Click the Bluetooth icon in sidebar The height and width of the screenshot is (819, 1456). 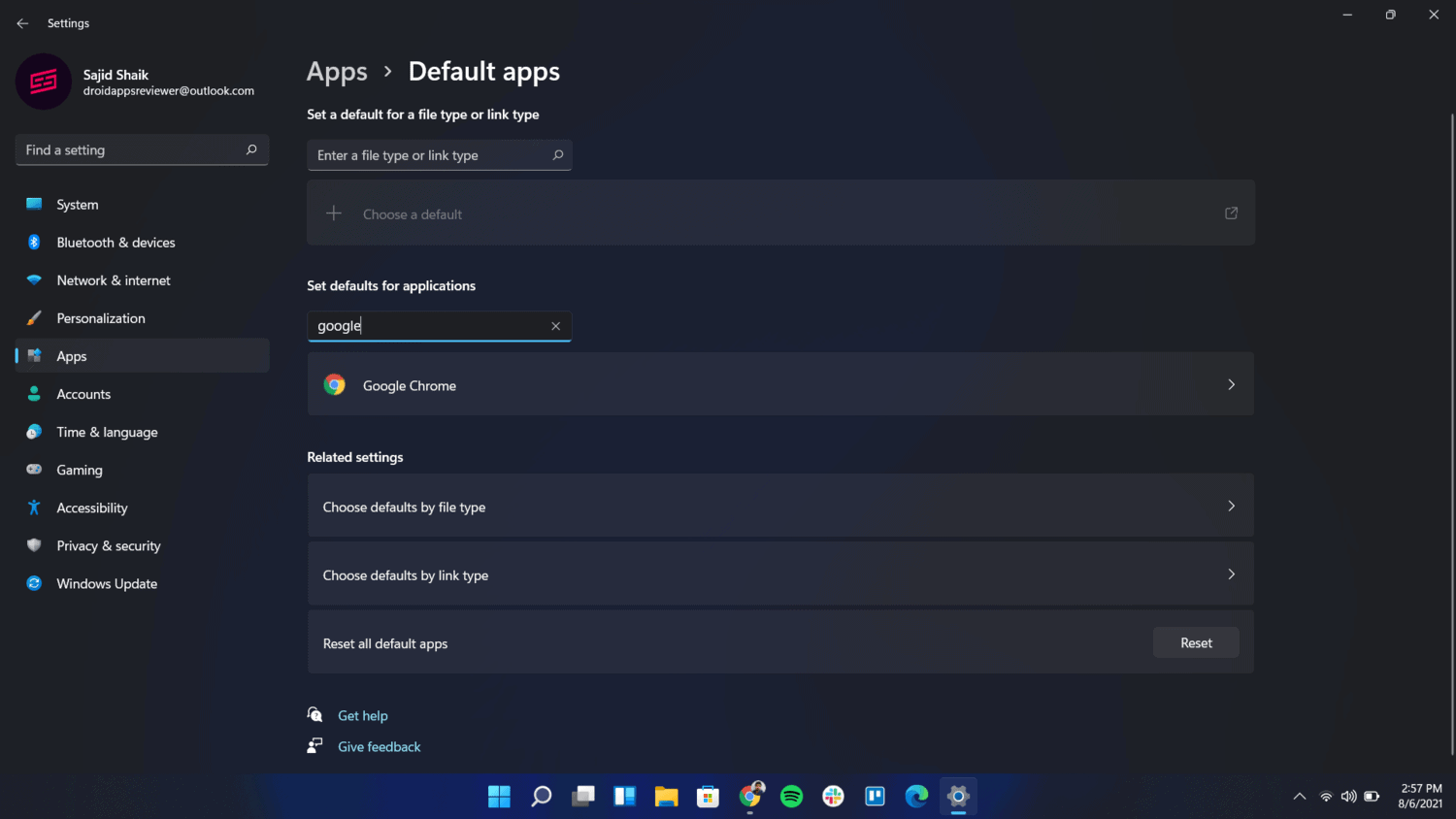(34, 242)
